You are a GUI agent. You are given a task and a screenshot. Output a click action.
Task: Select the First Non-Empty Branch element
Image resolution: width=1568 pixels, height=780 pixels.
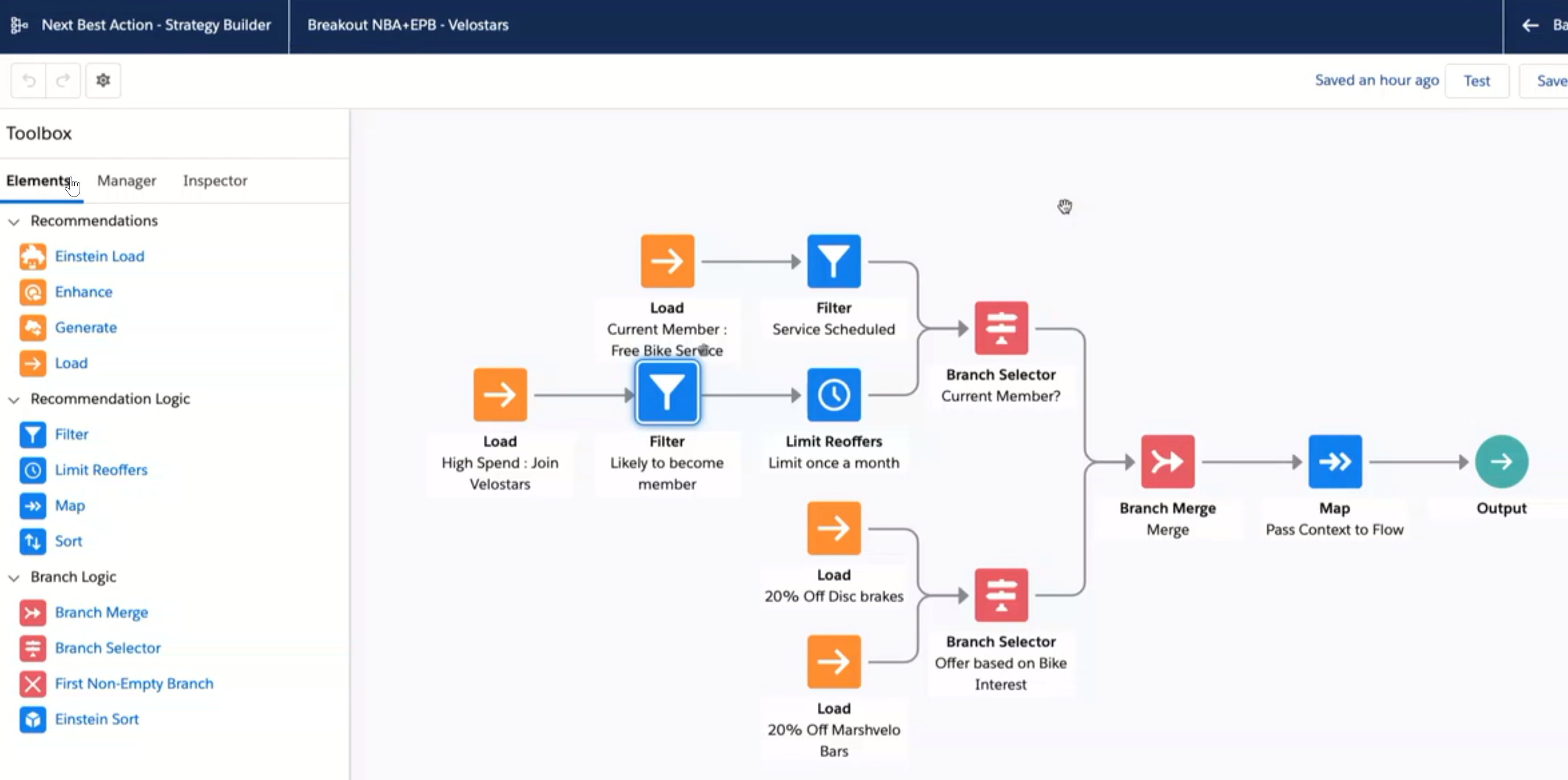pyautogui.click(x=134, y=683)
